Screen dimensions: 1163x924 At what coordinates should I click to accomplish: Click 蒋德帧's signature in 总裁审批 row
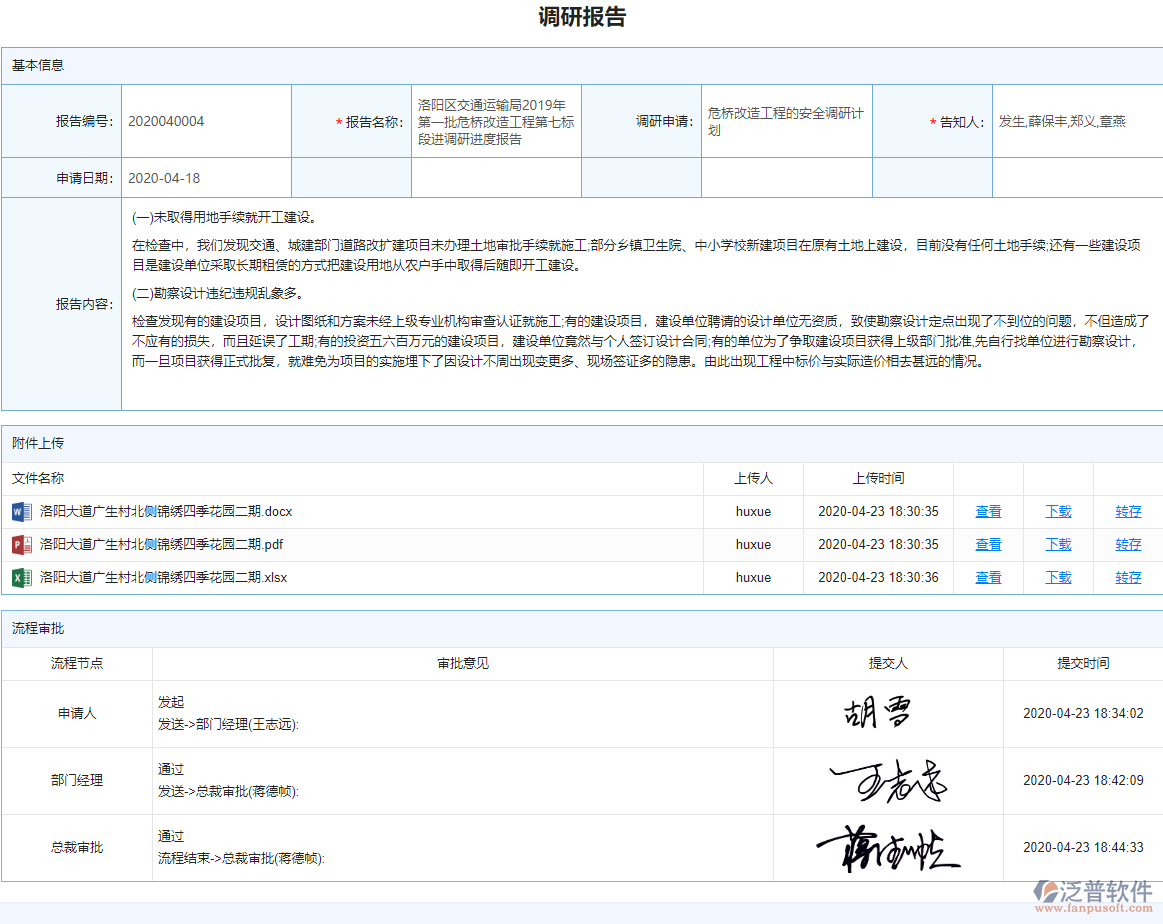click(x=887, y=847)
